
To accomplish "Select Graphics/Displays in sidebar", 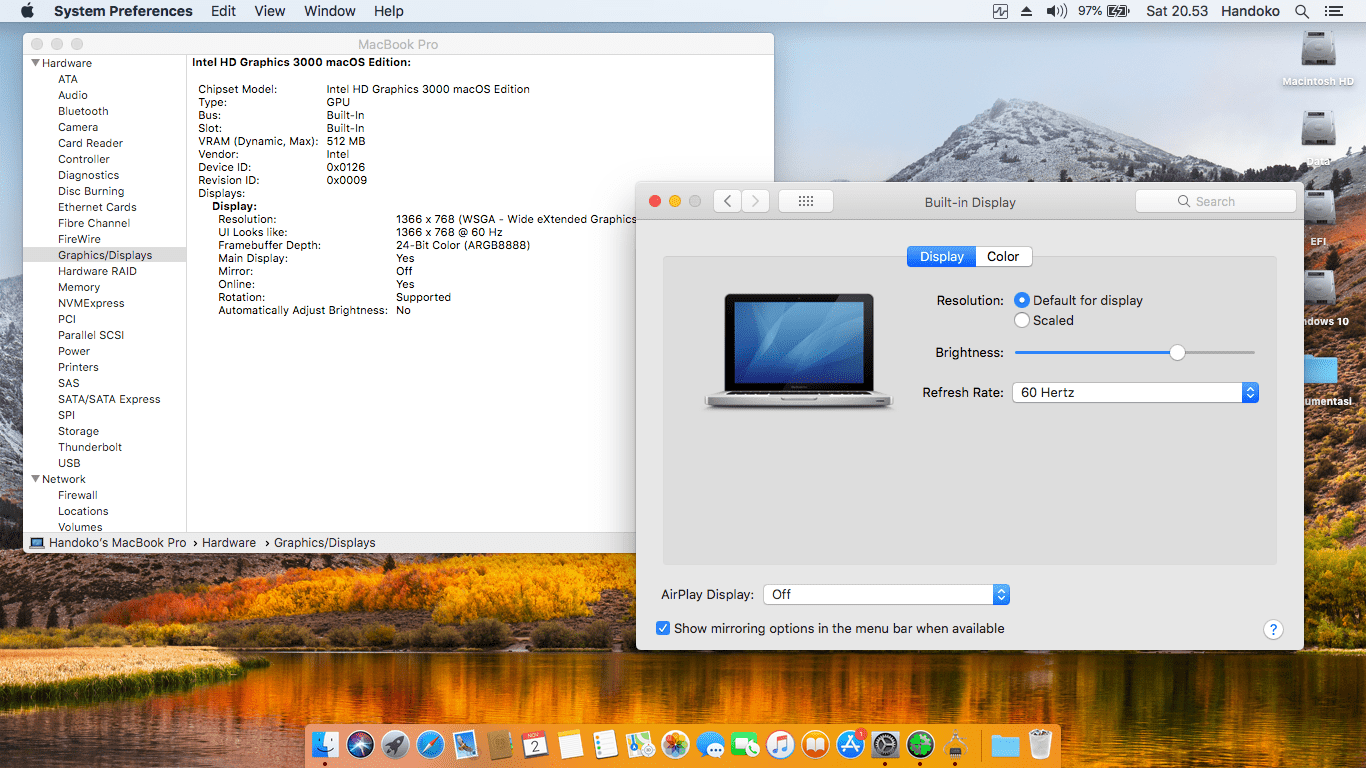I will tap(104, 255).
